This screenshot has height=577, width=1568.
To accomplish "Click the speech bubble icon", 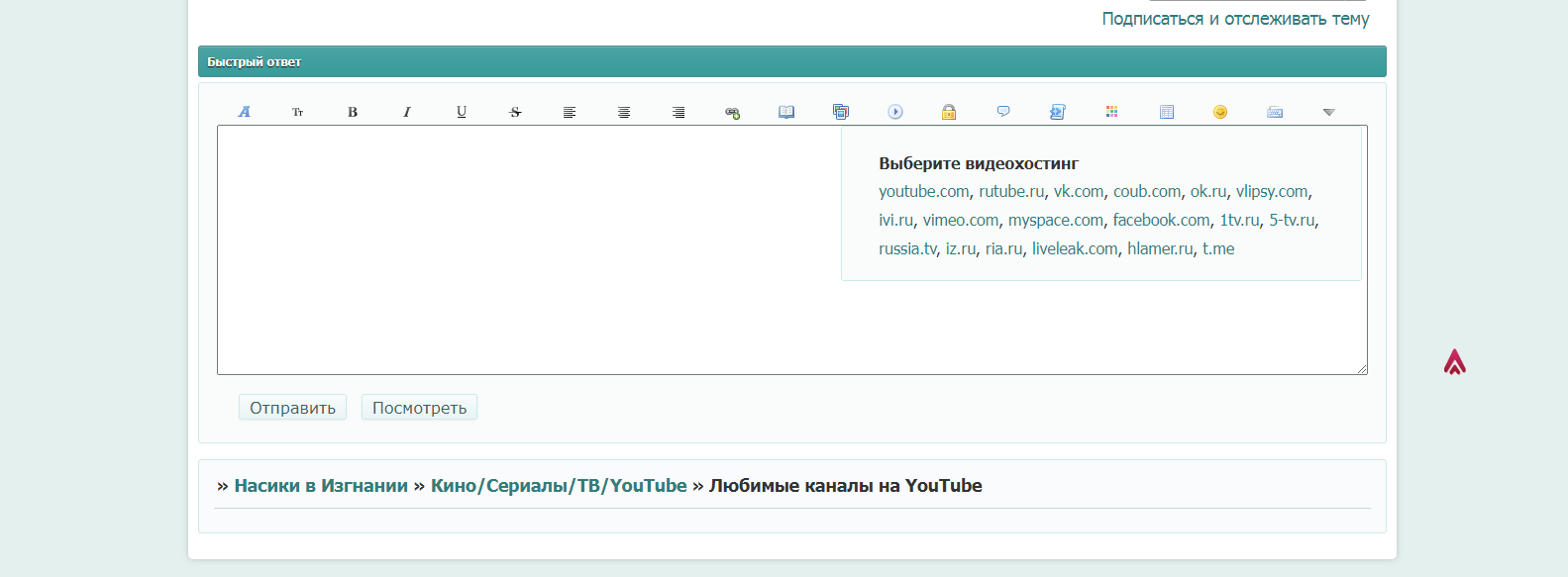I will (1003, 112).
